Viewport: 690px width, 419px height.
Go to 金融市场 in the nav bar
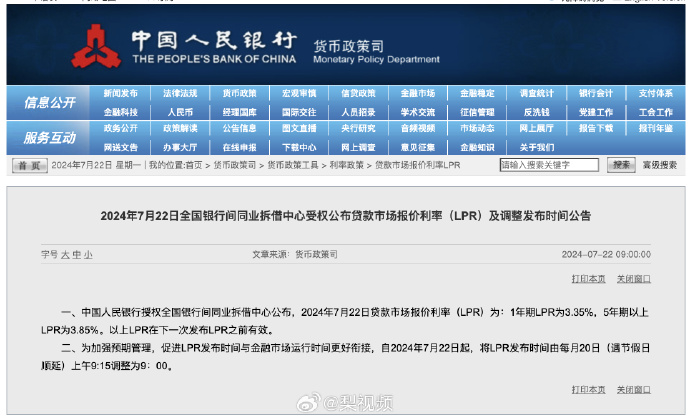pyautogui.click(x=417, y=94)
